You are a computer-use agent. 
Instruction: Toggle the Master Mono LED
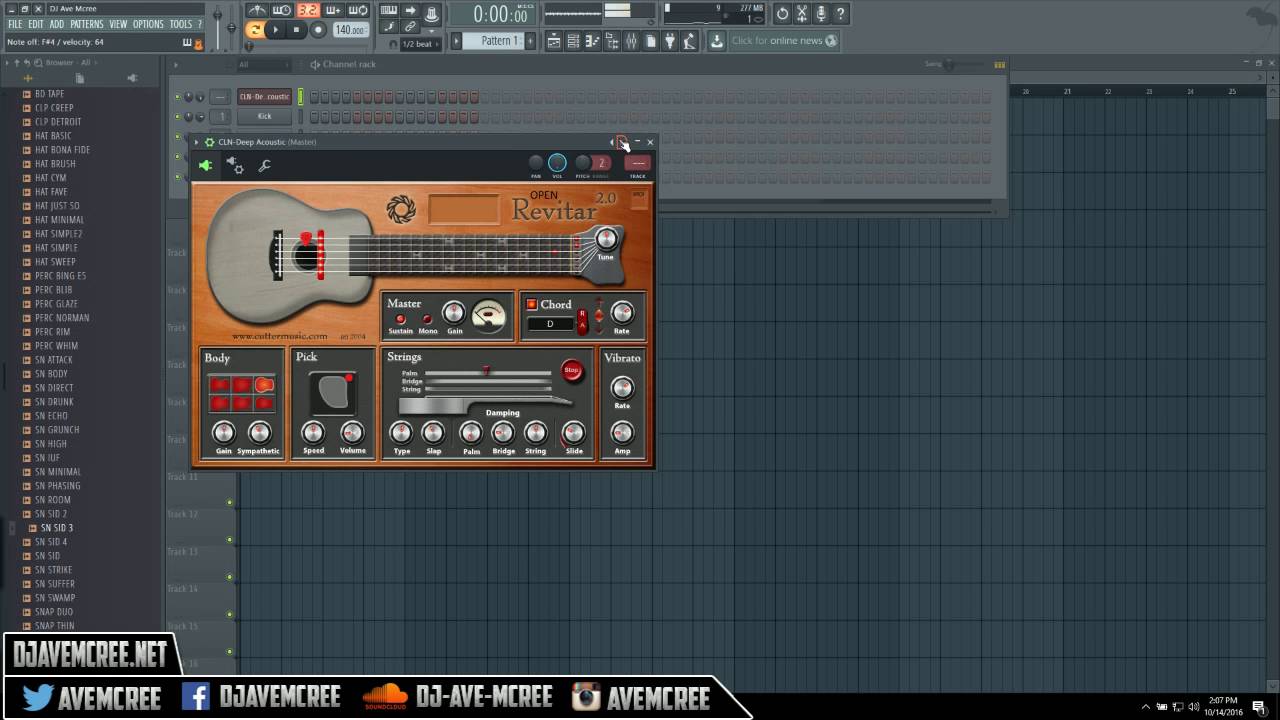(x=427, y=319)
